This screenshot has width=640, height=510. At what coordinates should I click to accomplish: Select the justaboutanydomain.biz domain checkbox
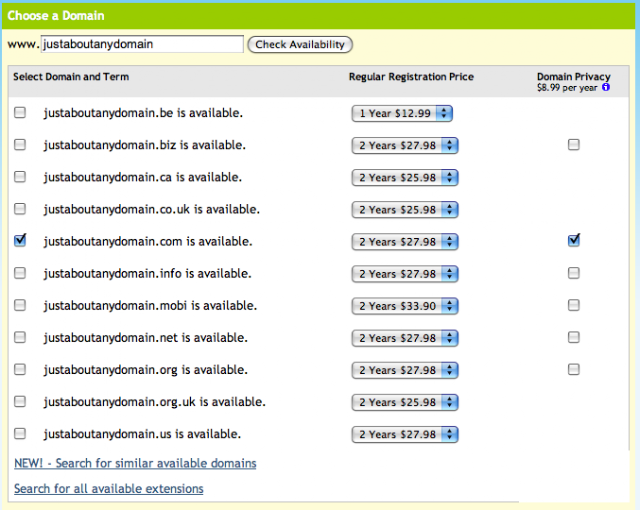click(20, 145)
